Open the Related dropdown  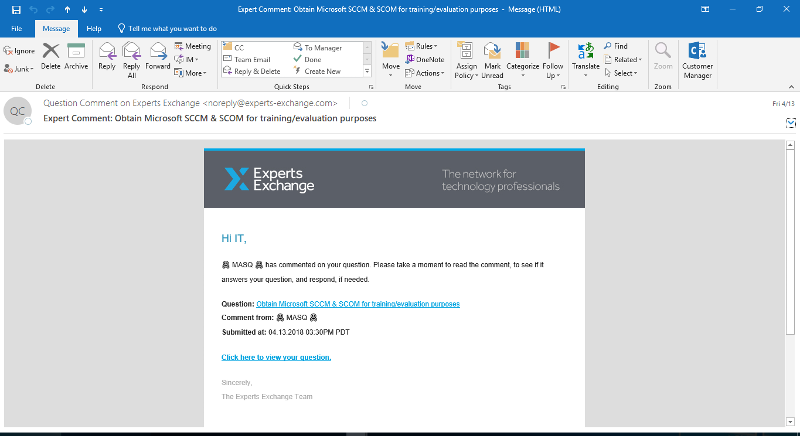[x=623, y=60]
